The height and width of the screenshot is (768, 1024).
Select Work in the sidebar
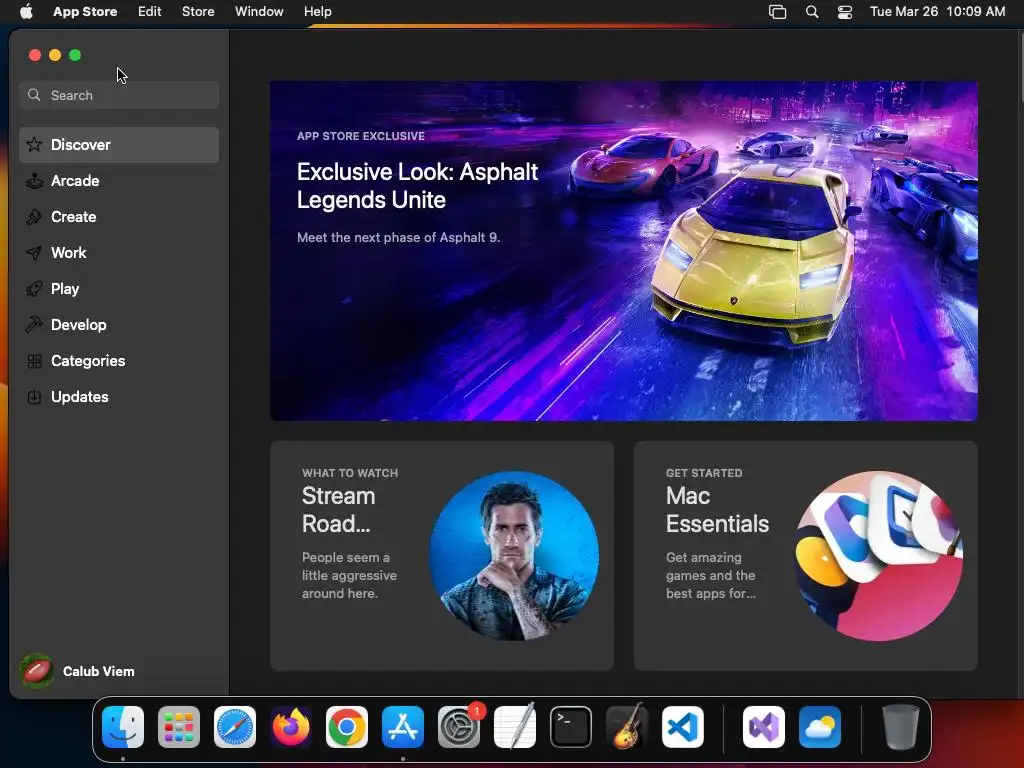click(x=119, y=253)
